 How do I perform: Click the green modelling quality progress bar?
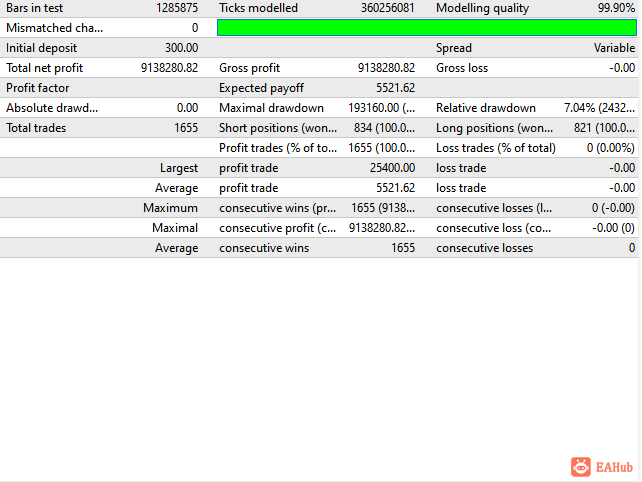tap(427, 28)
